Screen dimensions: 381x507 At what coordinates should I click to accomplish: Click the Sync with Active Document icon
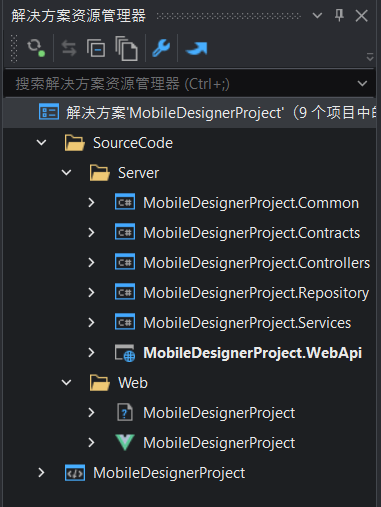[69, 49]
